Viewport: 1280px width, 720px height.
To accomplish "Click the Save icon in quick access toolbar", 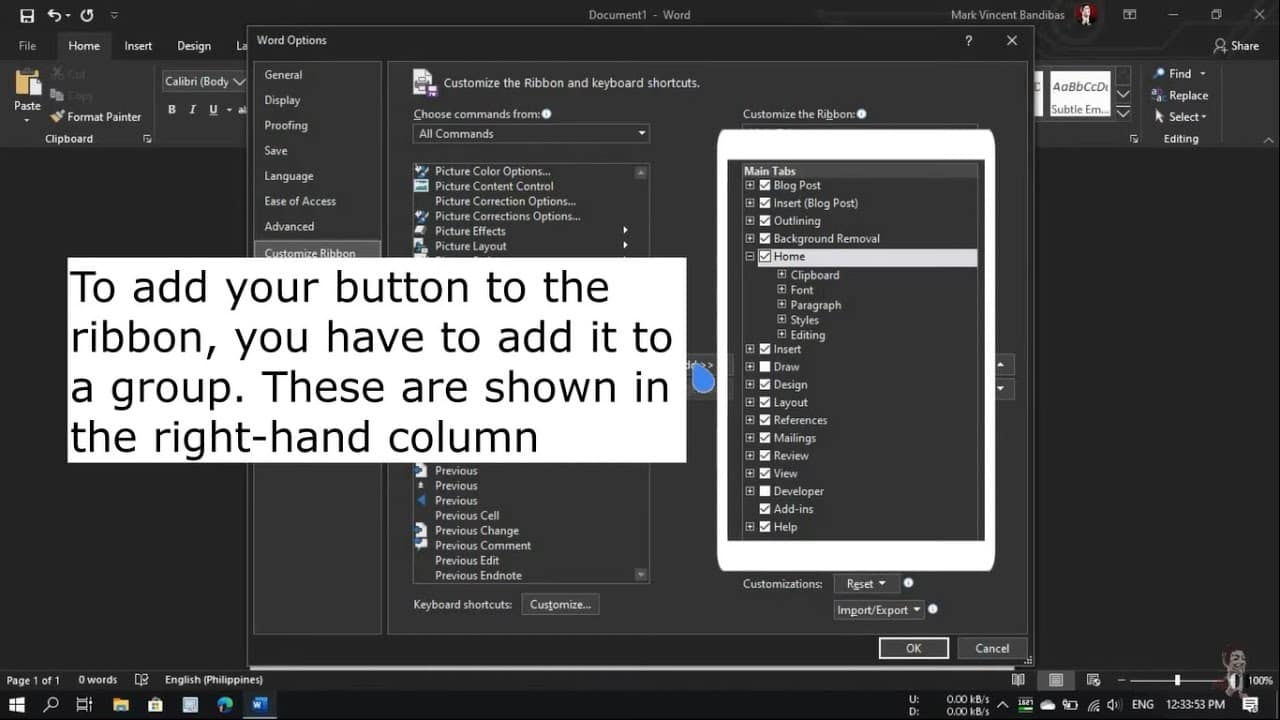I will point(27,15).
